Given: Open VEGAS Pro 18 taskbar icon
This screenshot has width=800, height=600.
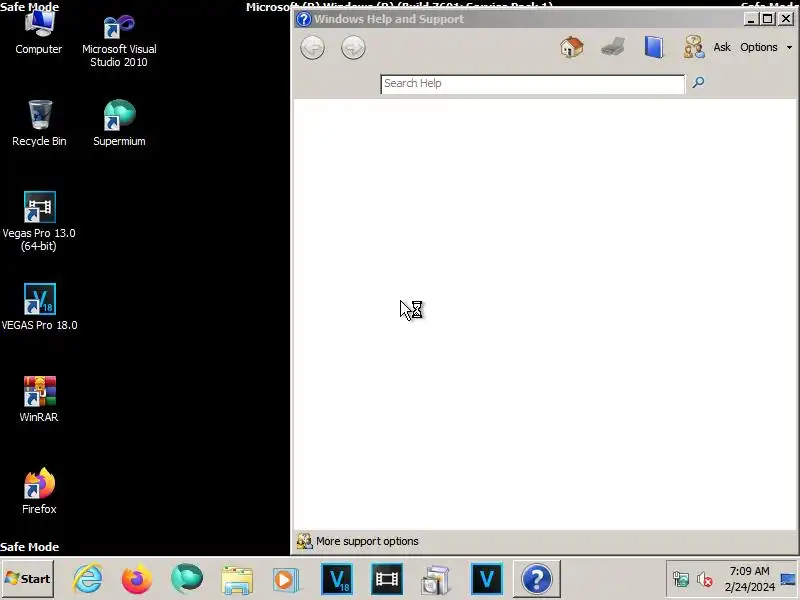Looking at the screenshot, I should pyautogui.click(x=337, y=579).
